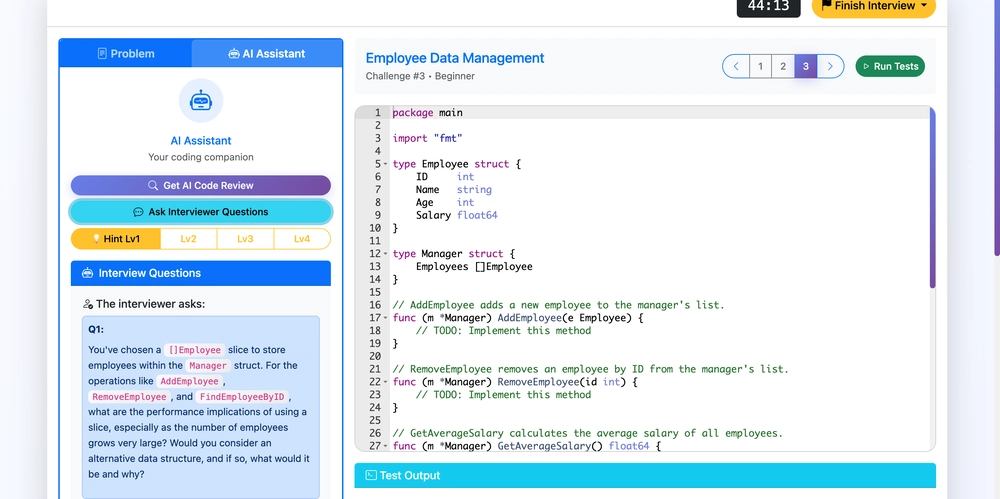Click the magnifier icon on Code Review button
The image size is (1000, 499).
[153, 186]
